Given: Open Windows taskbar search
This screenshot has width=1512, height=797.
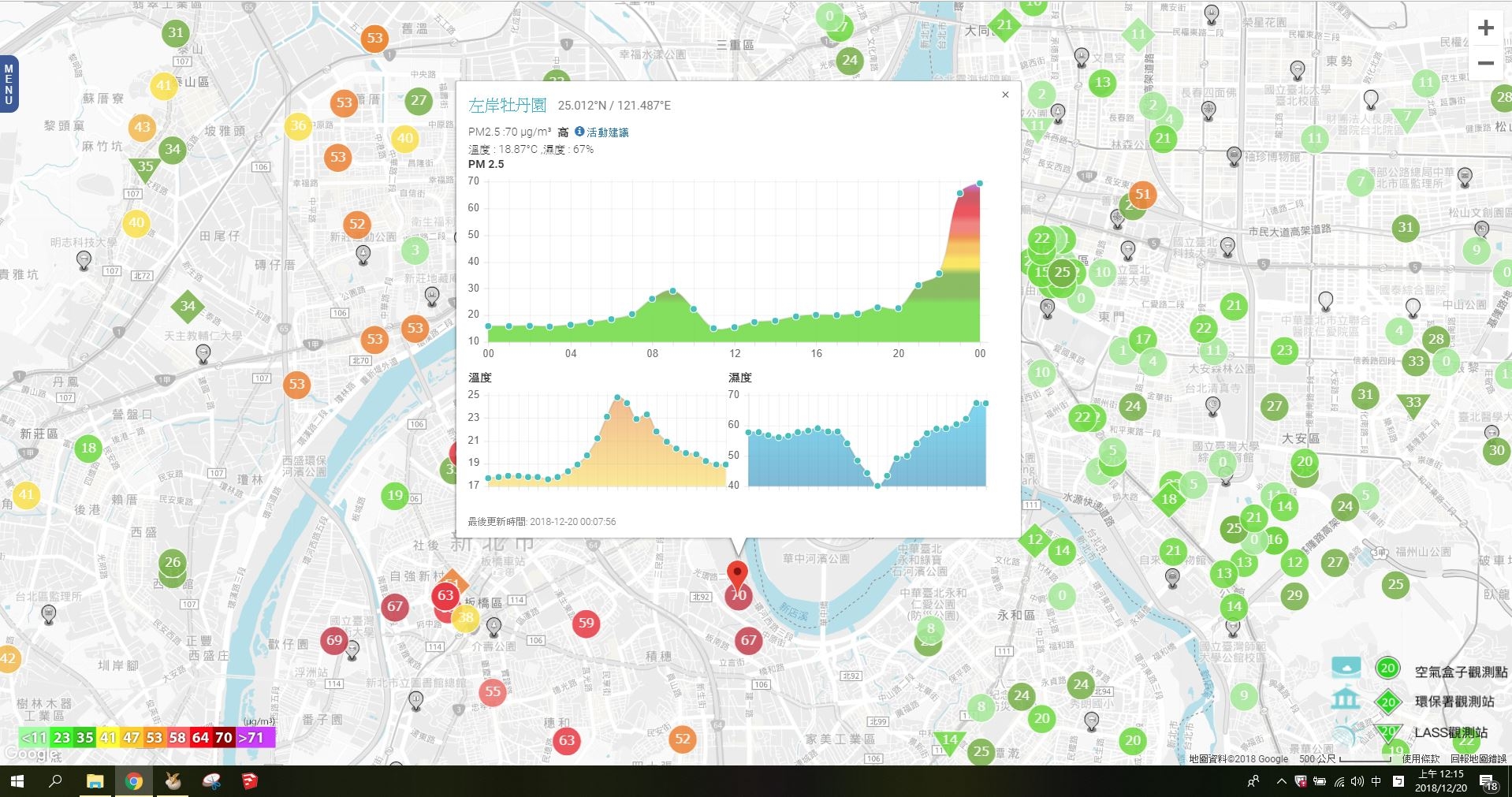Looking at the screenshot, I should (x=55, y=781).
